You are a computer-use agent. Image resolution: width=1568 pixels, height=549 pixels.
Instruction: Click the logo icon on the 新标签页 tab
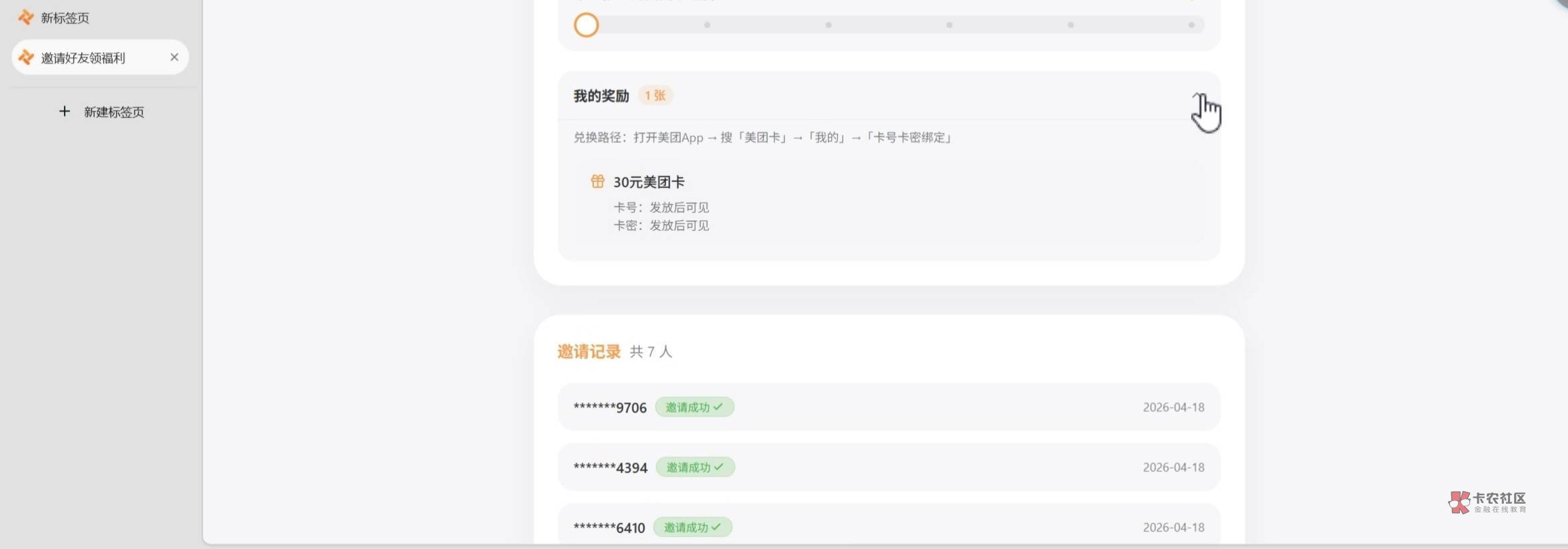click(25, 17)
